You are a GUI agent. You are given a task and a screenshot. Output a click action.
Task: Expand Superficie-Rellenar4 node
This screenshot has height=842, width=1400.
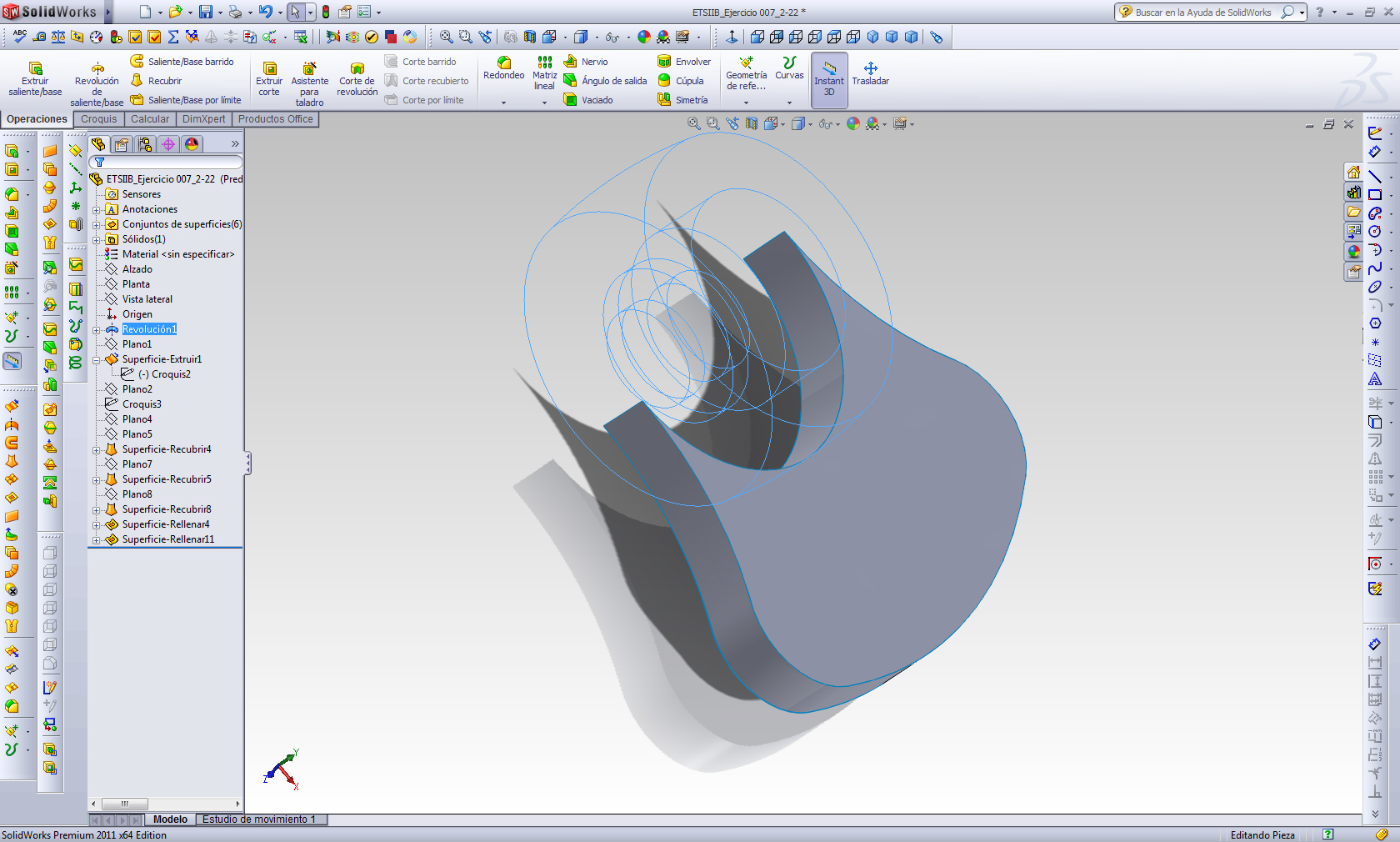pyautogui.click(x=97, y=525)
